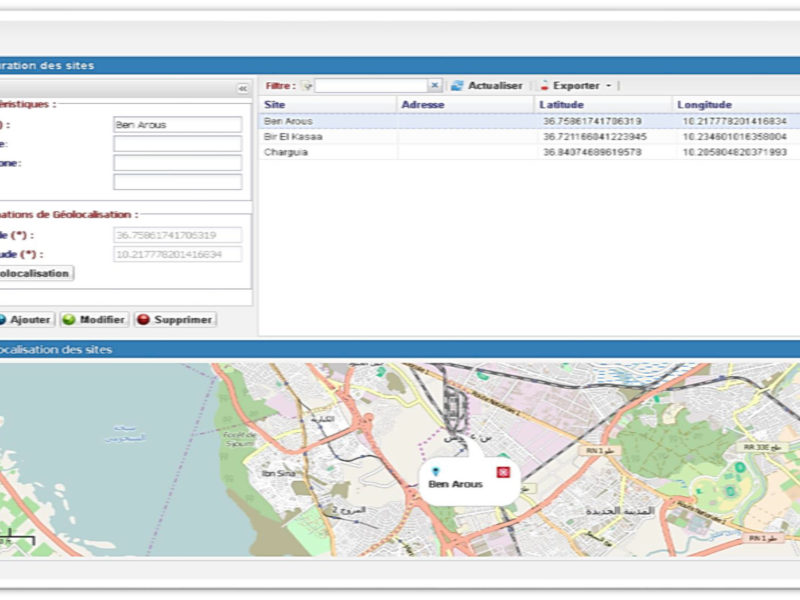Close the Ben Arous map popup
800x600 pixels.
503,471
